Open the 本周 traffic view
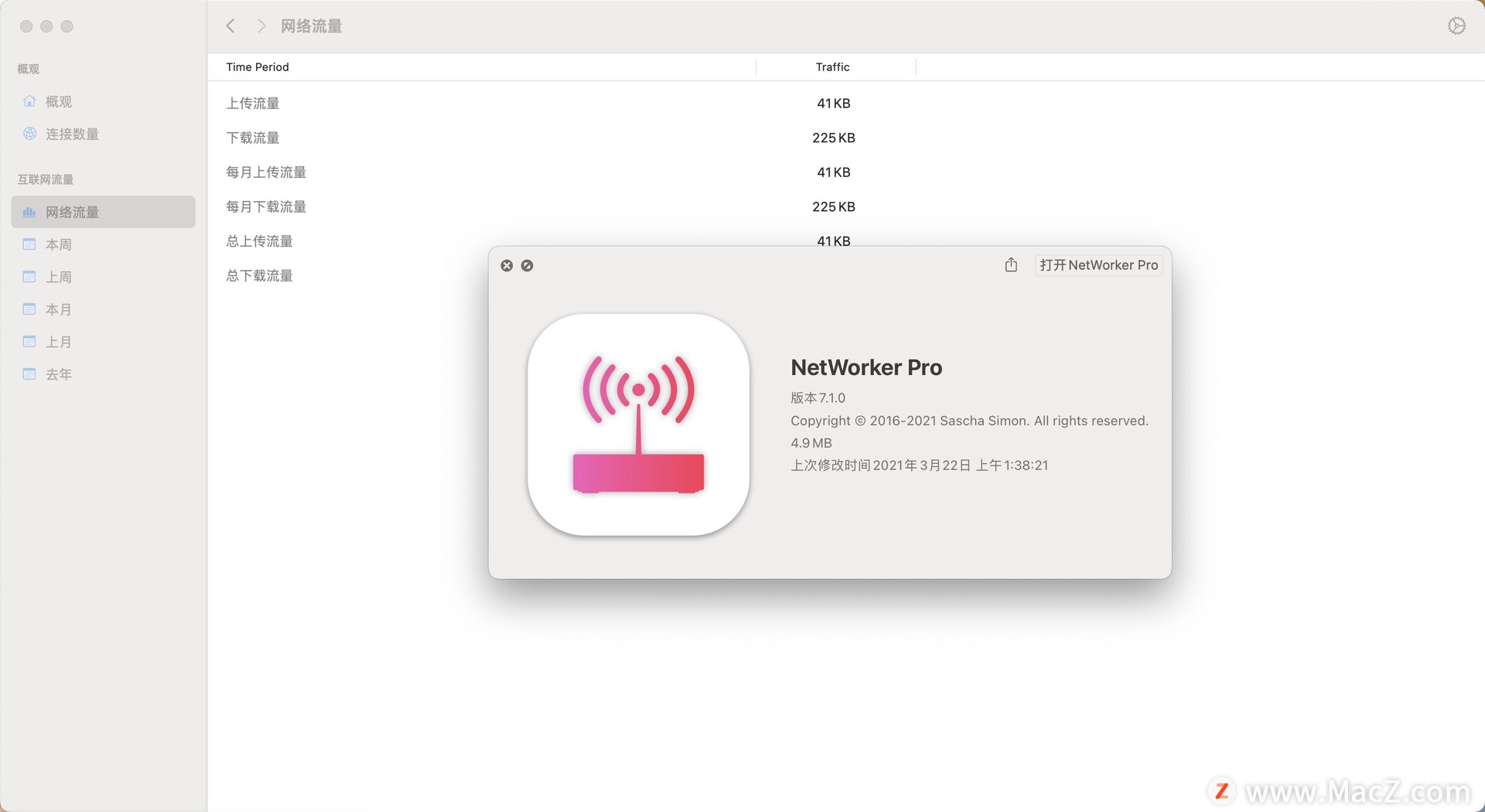Image resolution: width=1485 pixels, height=812 pixels. pos(104,244)
